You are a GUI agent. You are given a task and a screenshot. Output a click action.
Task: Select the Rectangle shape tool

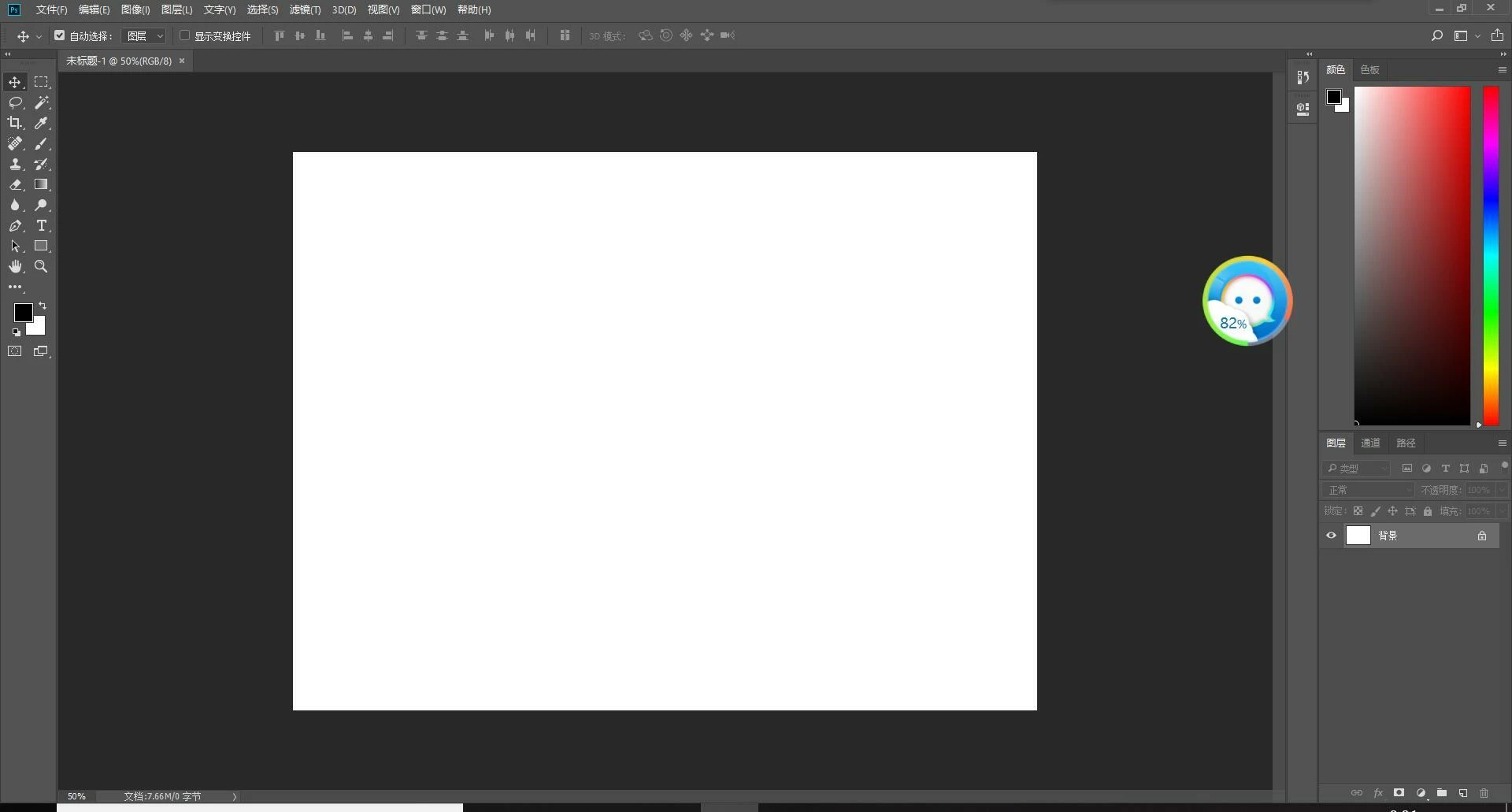pos(41,246)
